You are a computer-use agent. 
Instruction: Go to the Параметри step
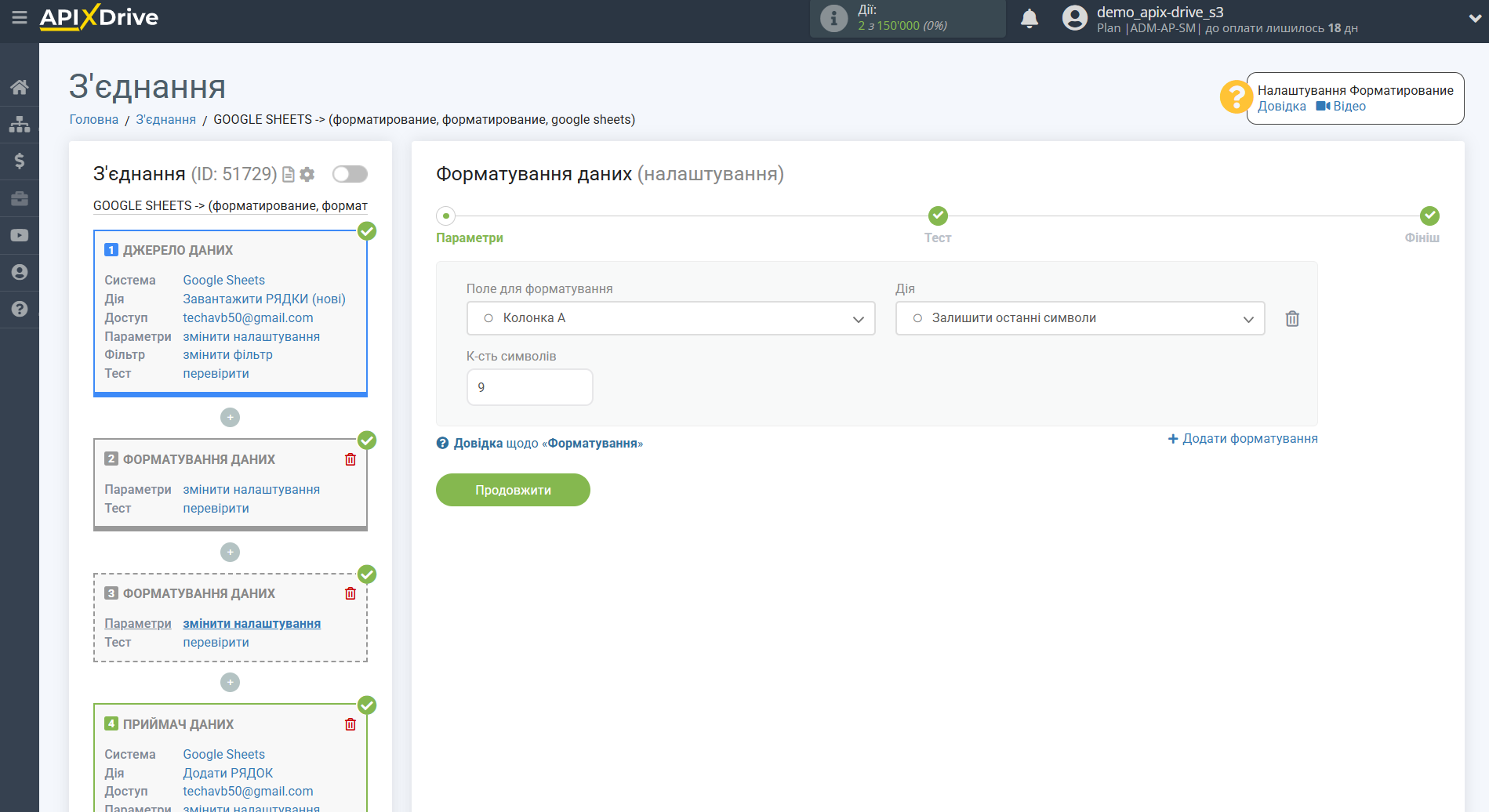tap(470, 237)
